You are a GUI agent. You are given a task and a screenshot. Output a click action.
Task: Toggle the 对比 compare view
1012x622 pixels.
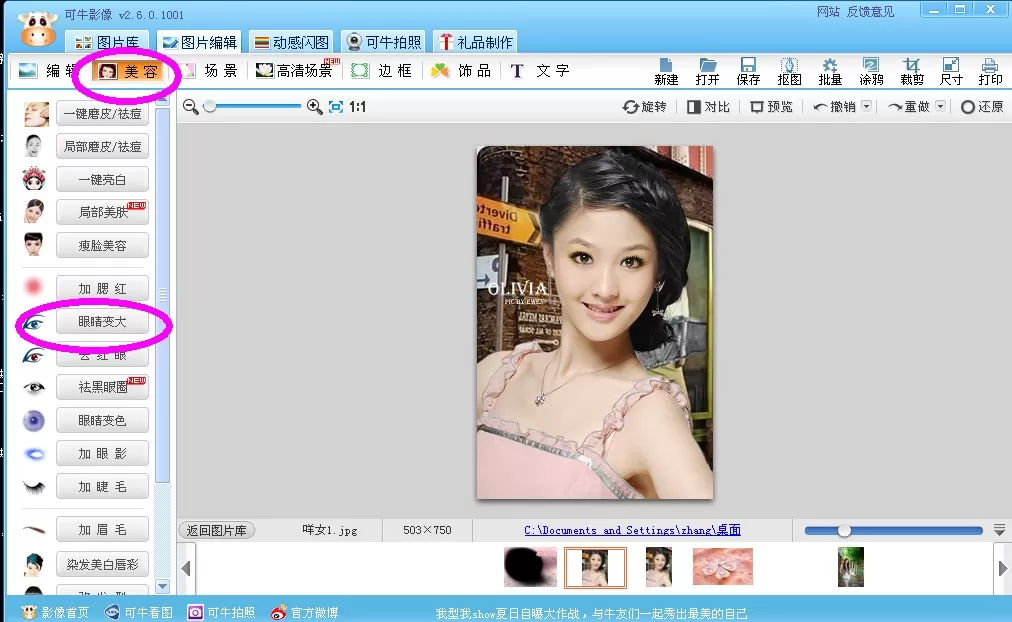708,106
